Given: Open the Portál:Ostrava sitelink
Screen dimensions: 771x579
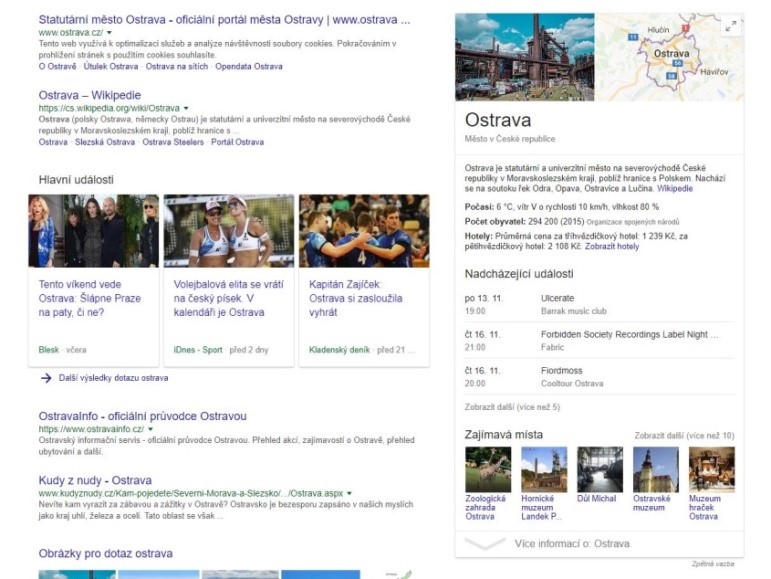Looking at the screenshot, I should pyautogui.click(x=237, y=142).
